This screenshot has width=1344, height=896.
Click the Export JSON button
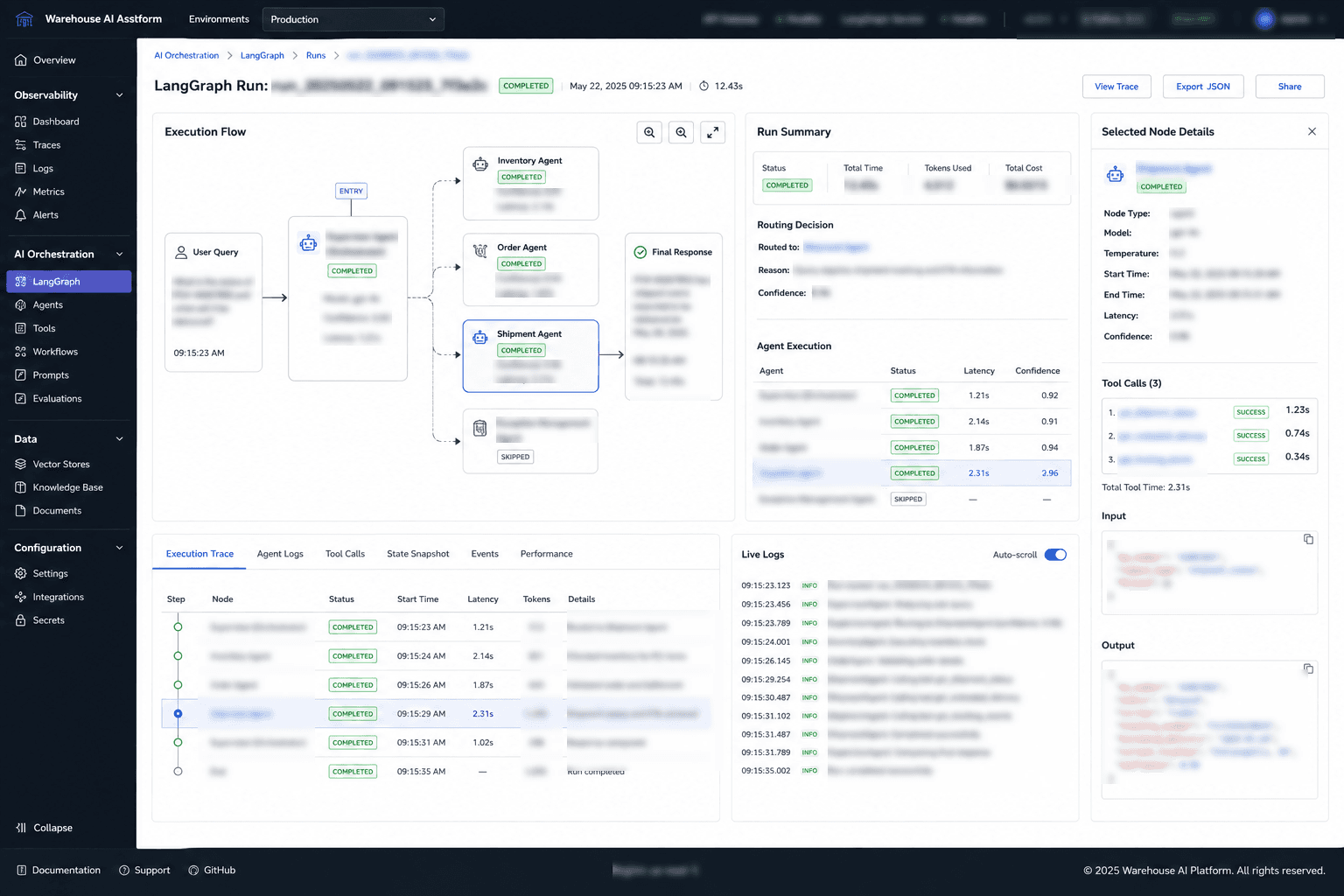pyautogui.click(x=1203, y=87)
